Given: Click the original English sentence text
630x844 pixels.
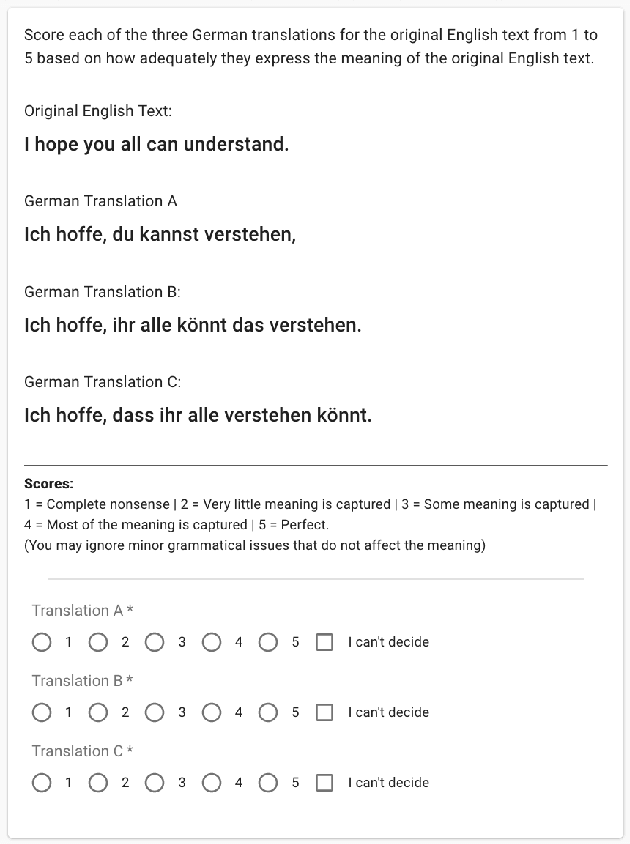Looking at the screenshot, I should (x=156, y=144).
